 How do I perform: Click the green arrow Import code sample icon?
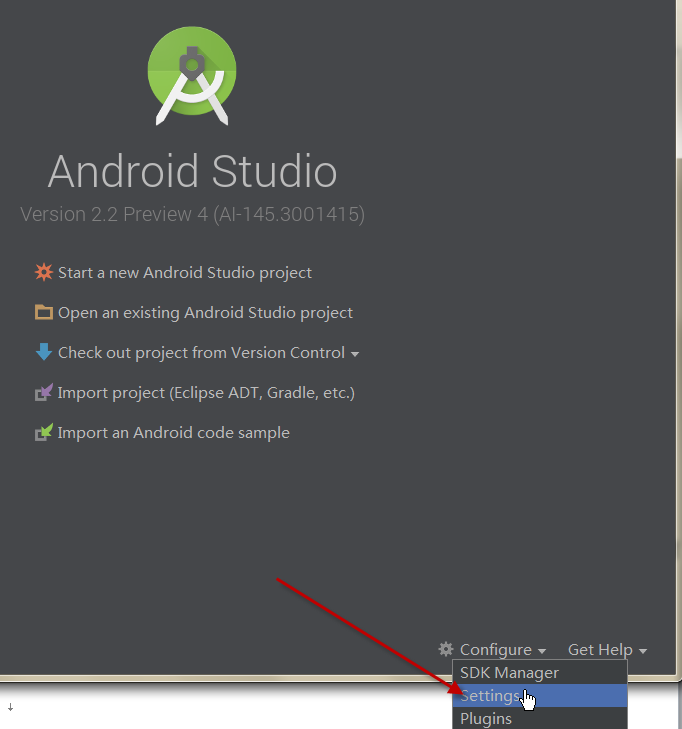[x=44, y=433]
